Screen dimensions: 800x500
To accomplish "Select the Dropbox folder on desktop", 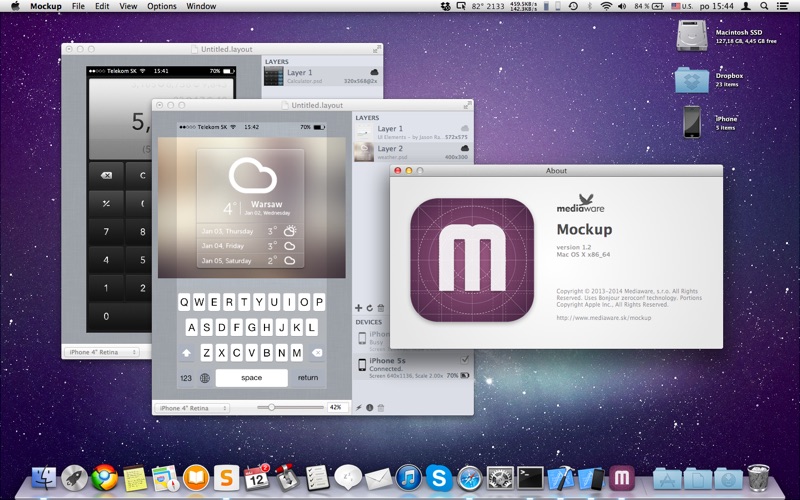I will 692,80.
